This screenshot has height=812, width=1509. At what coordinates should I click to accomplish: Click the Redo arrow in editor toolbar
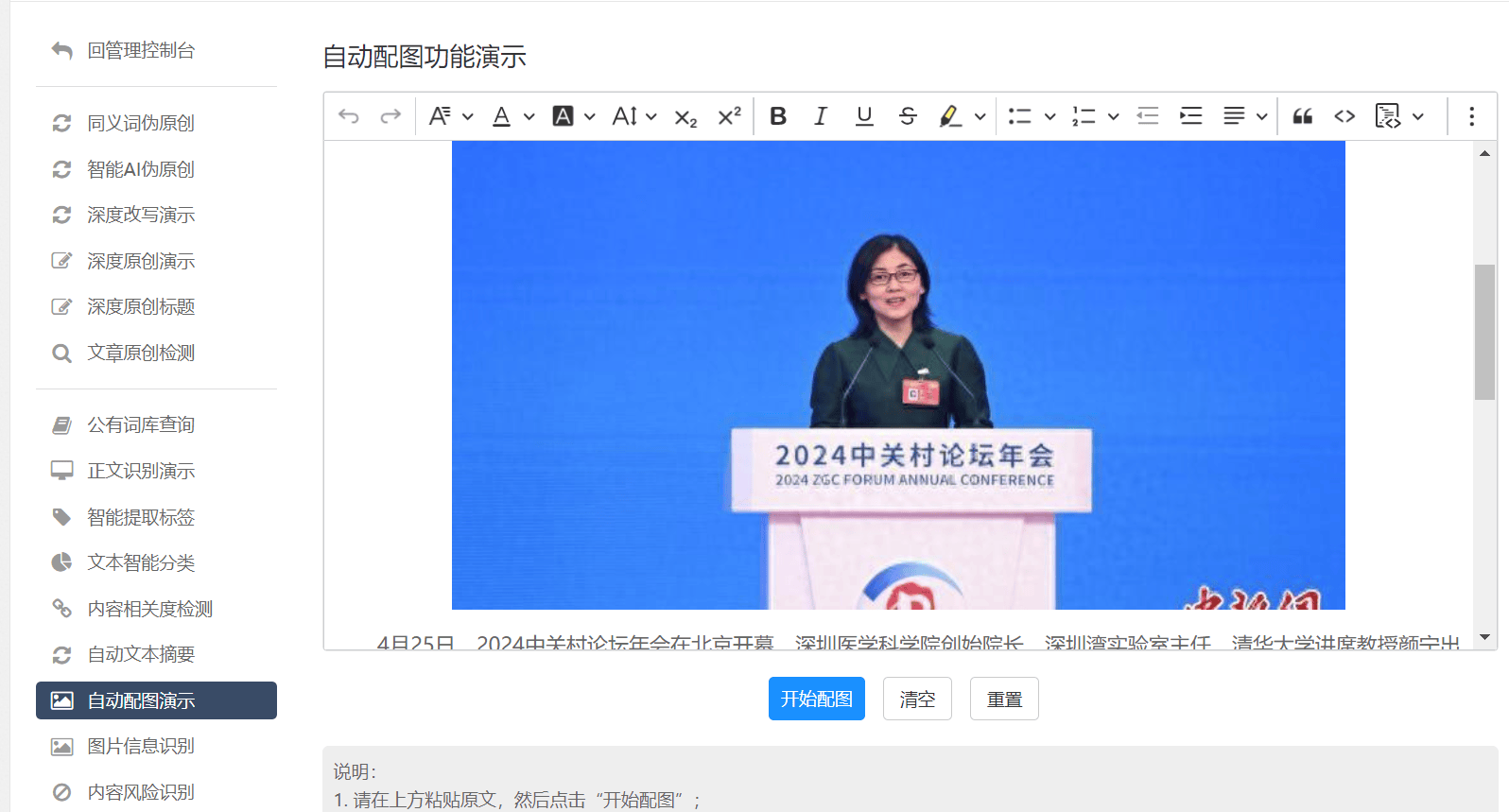click(390, 116)
